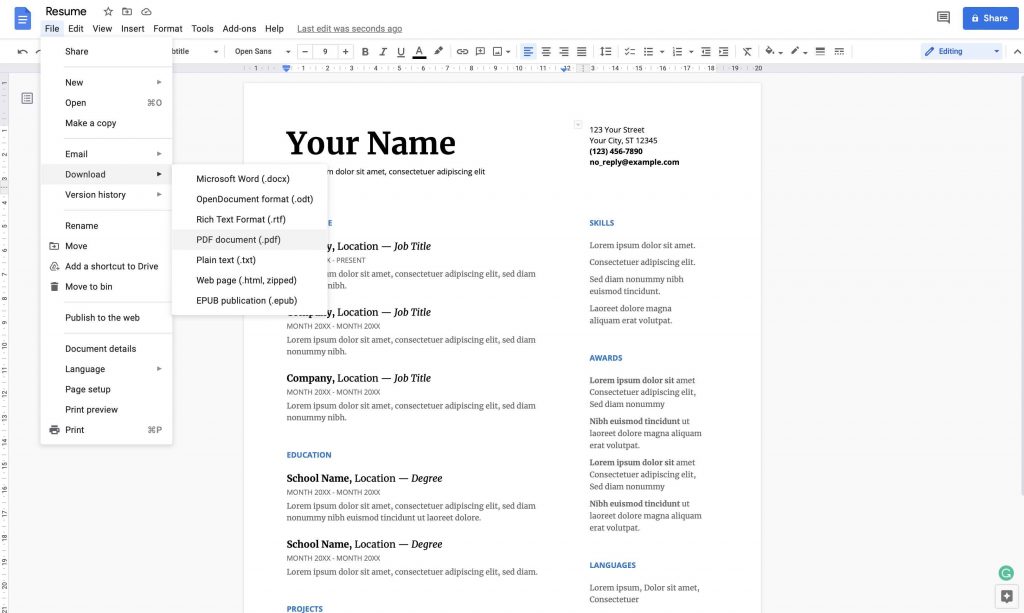Image resolution: width=1024 pixels, height=613 pixels.
Task: Open the Open Sans font dropdown
Action: pyautogui.click(x=262, y=51)
